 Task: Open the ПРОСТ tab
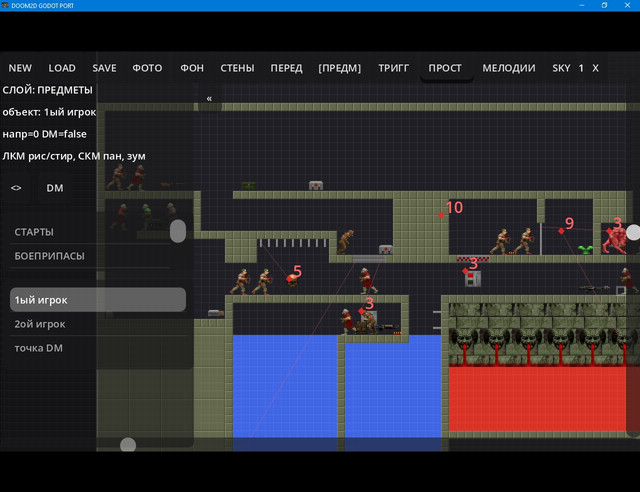click(444, 68)
